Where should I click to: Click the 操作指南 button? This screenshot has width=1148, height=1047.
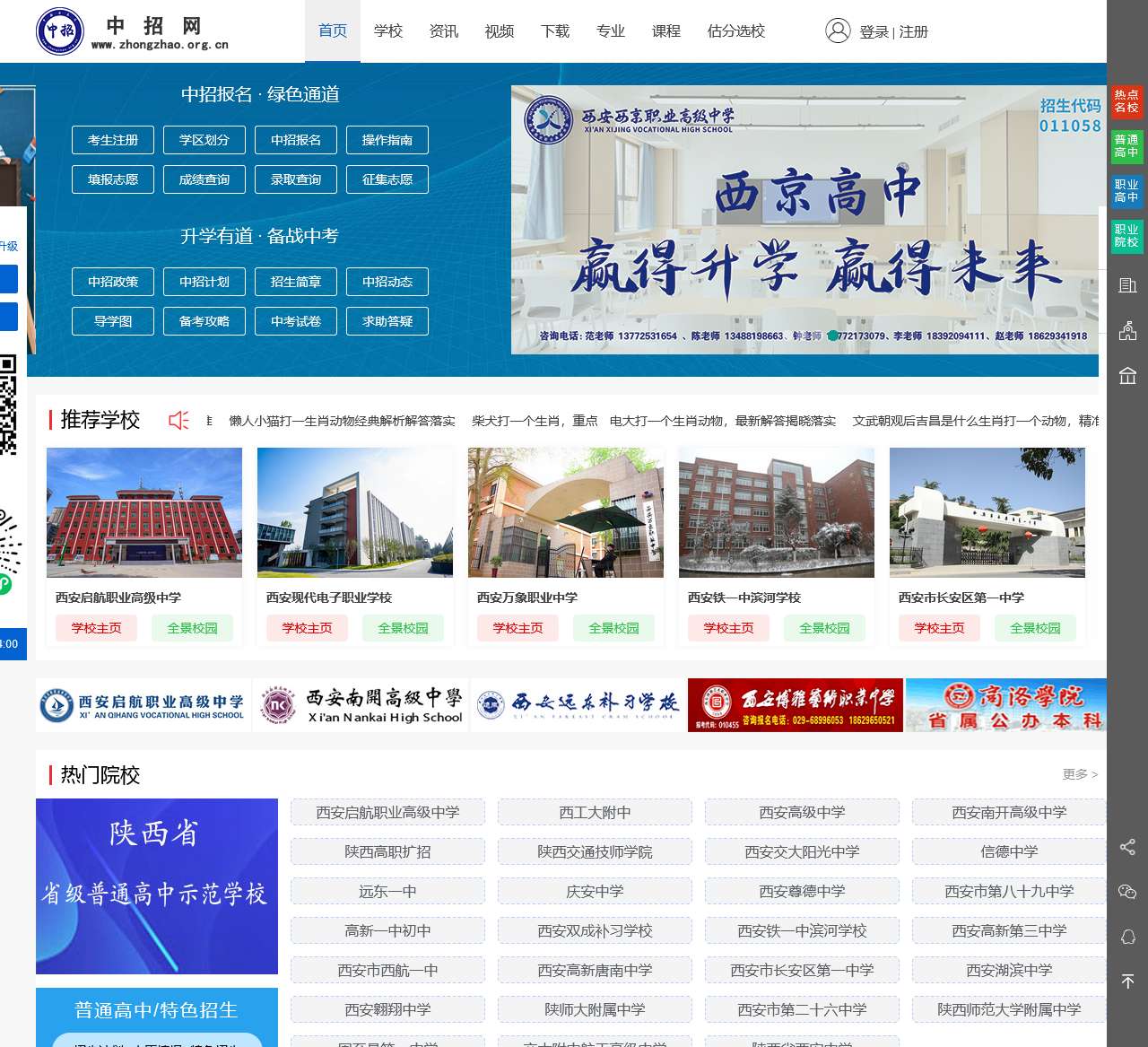click(x=387, y=140)
